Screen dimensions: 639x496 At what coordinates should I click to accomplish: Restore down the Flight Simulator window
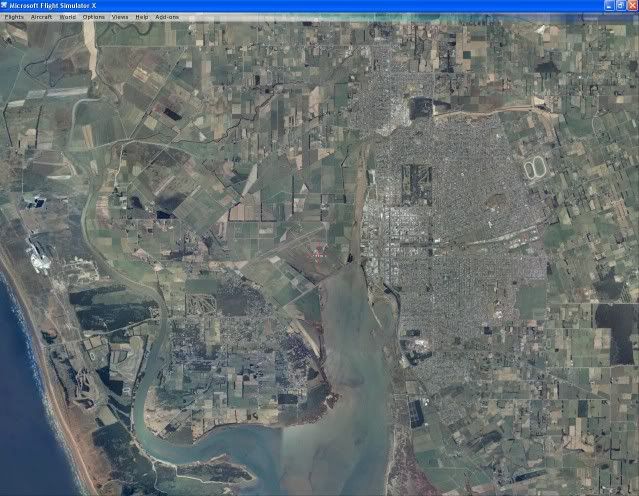pos(620,6)
